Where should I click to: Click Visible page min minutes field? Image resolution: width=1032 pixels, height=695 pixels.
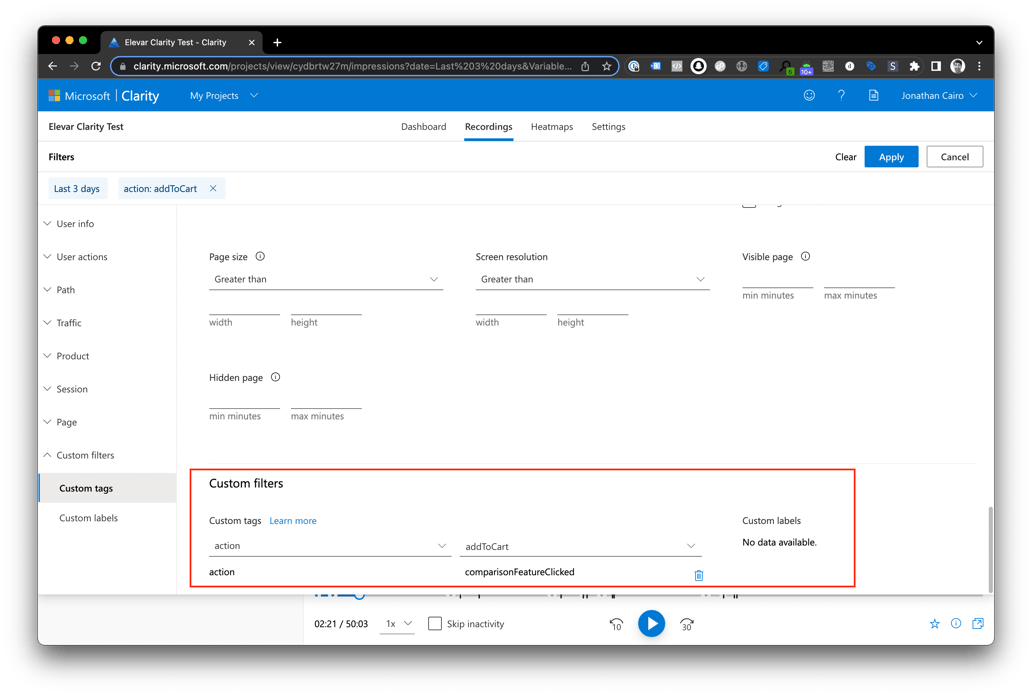click(777, 281)
